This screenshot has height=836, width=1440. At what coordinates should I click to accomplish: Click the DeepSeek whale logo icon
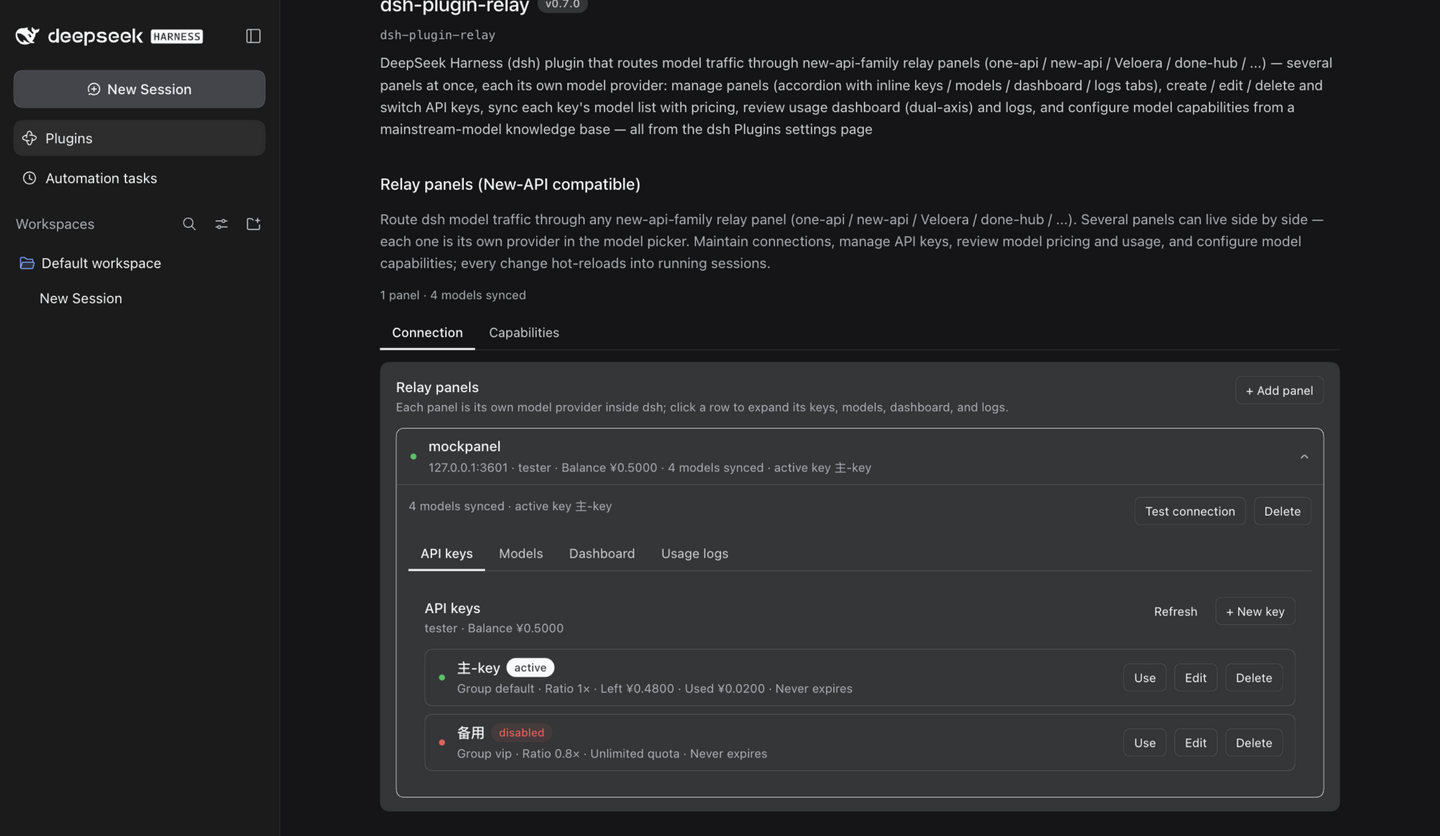click(x=28, y=36)
